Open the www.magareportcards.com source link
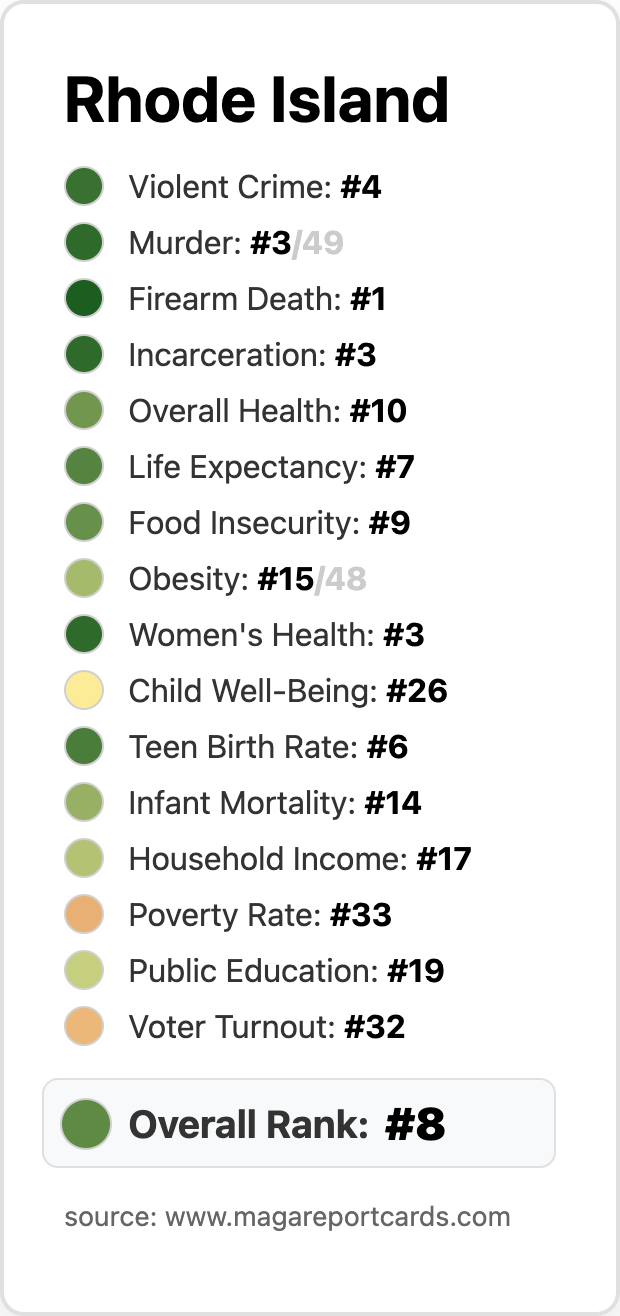 click(x=338, y=1217)
